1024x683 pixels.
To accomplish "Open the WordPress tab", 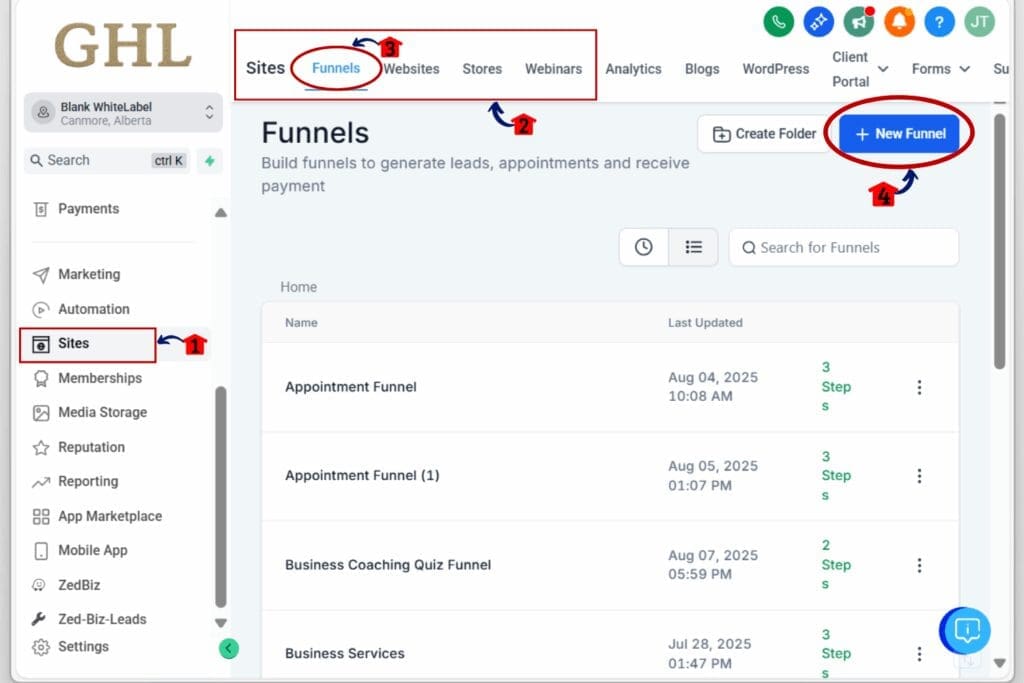I will (x=775, y=69).
